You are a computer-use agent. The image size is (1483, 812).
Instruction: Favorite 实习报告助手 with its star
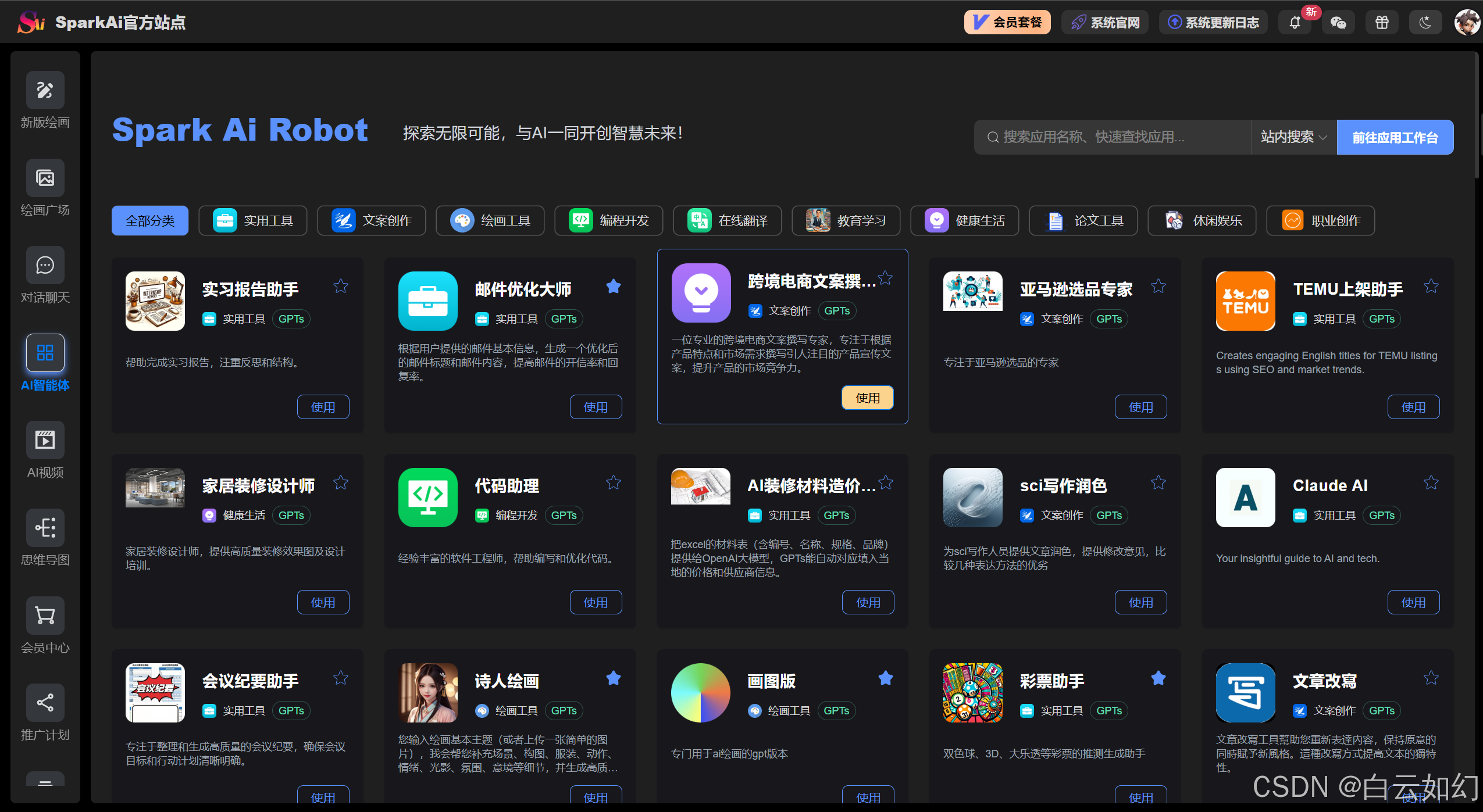pyautogui.click(x=341, y=286)
